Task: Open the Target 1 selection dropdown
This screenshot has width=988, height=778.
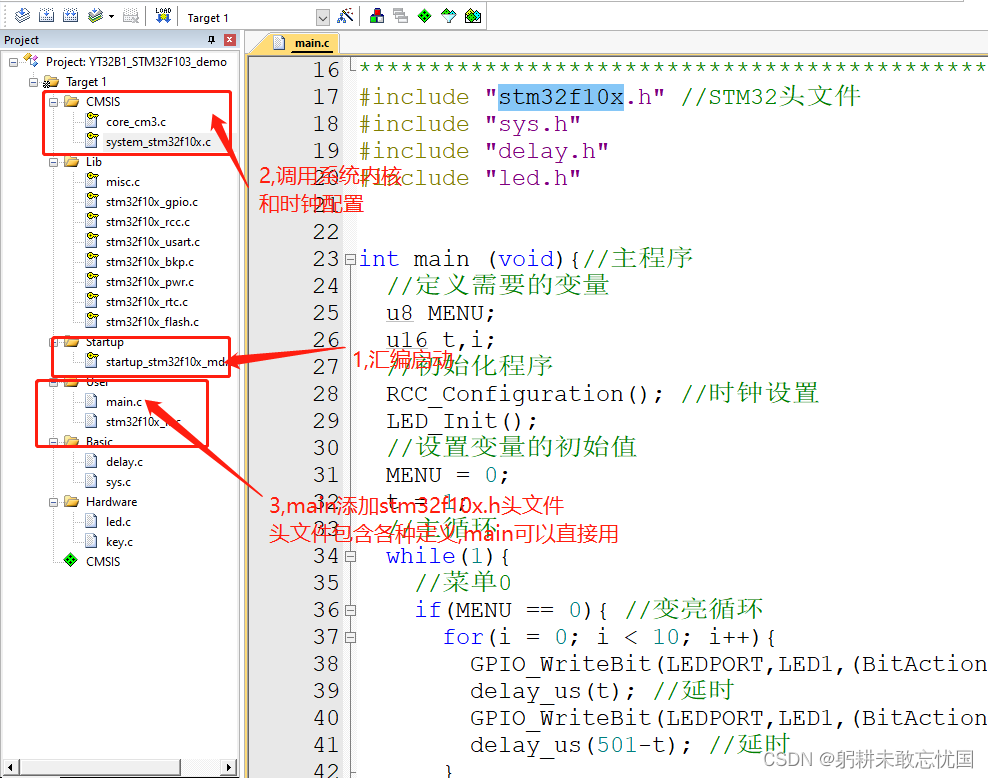Action: pos(323,16)
